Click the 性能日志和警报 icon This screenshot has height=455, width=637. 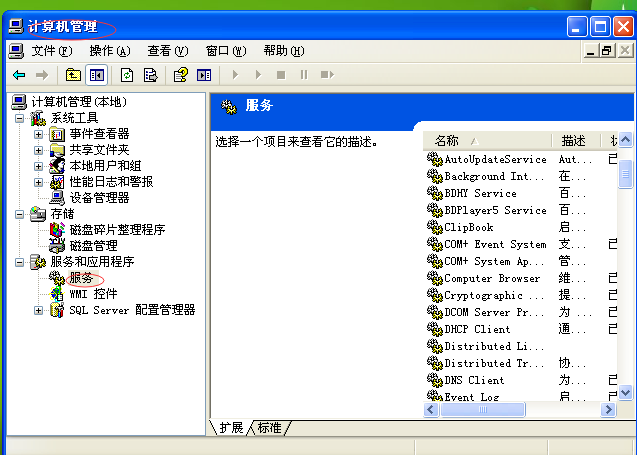click(x=57, y=182)
